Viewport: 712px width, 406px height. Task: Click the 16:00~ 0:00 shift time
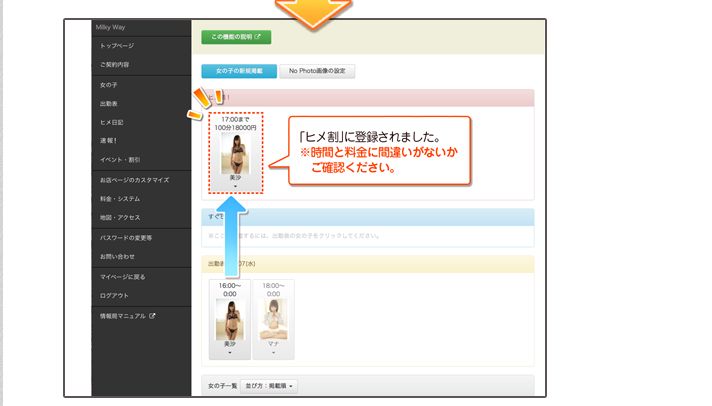coord(230,290)
